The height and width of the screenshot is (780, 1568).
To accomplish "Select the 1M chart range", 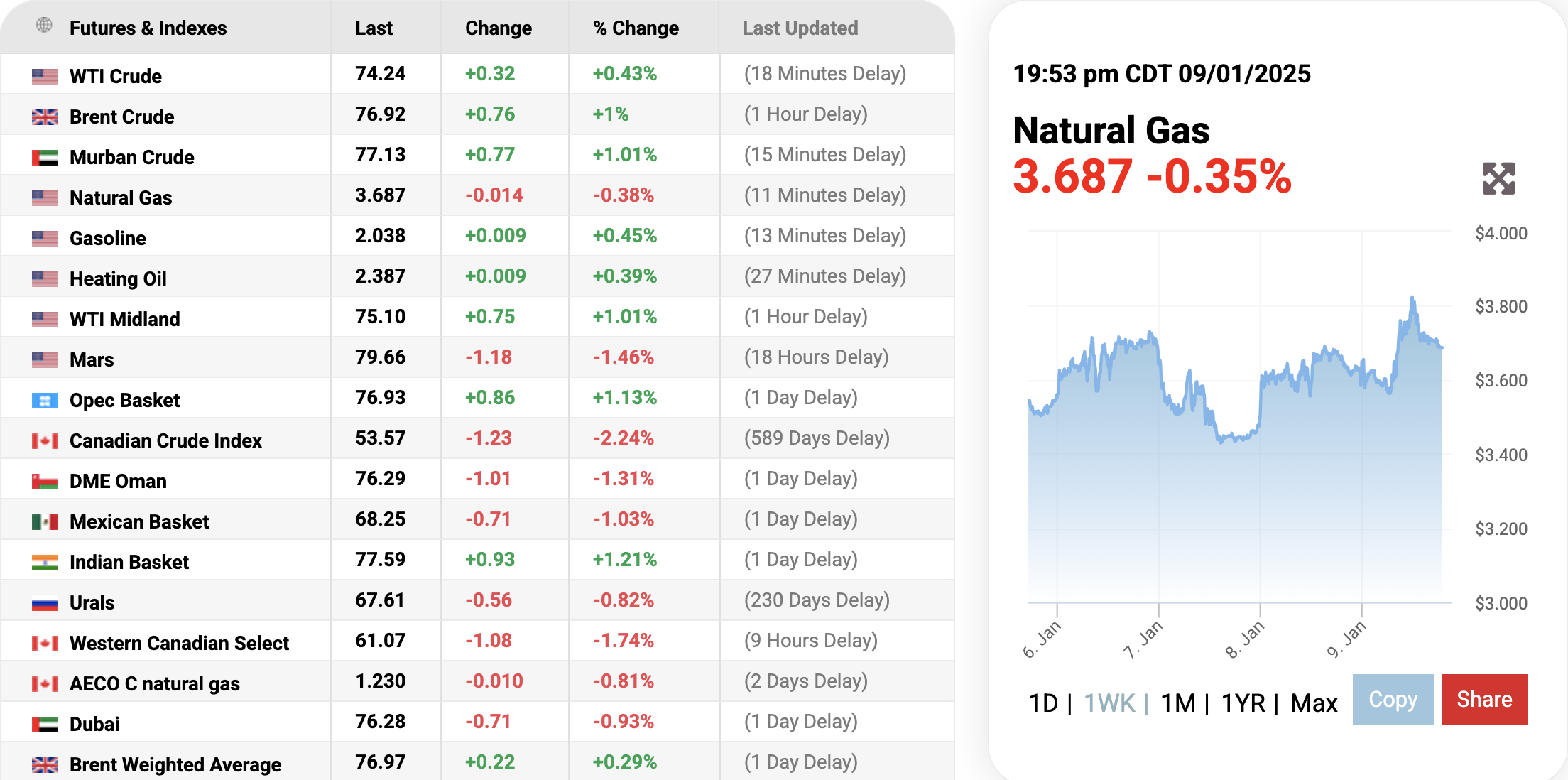I will coord(1177,703).
